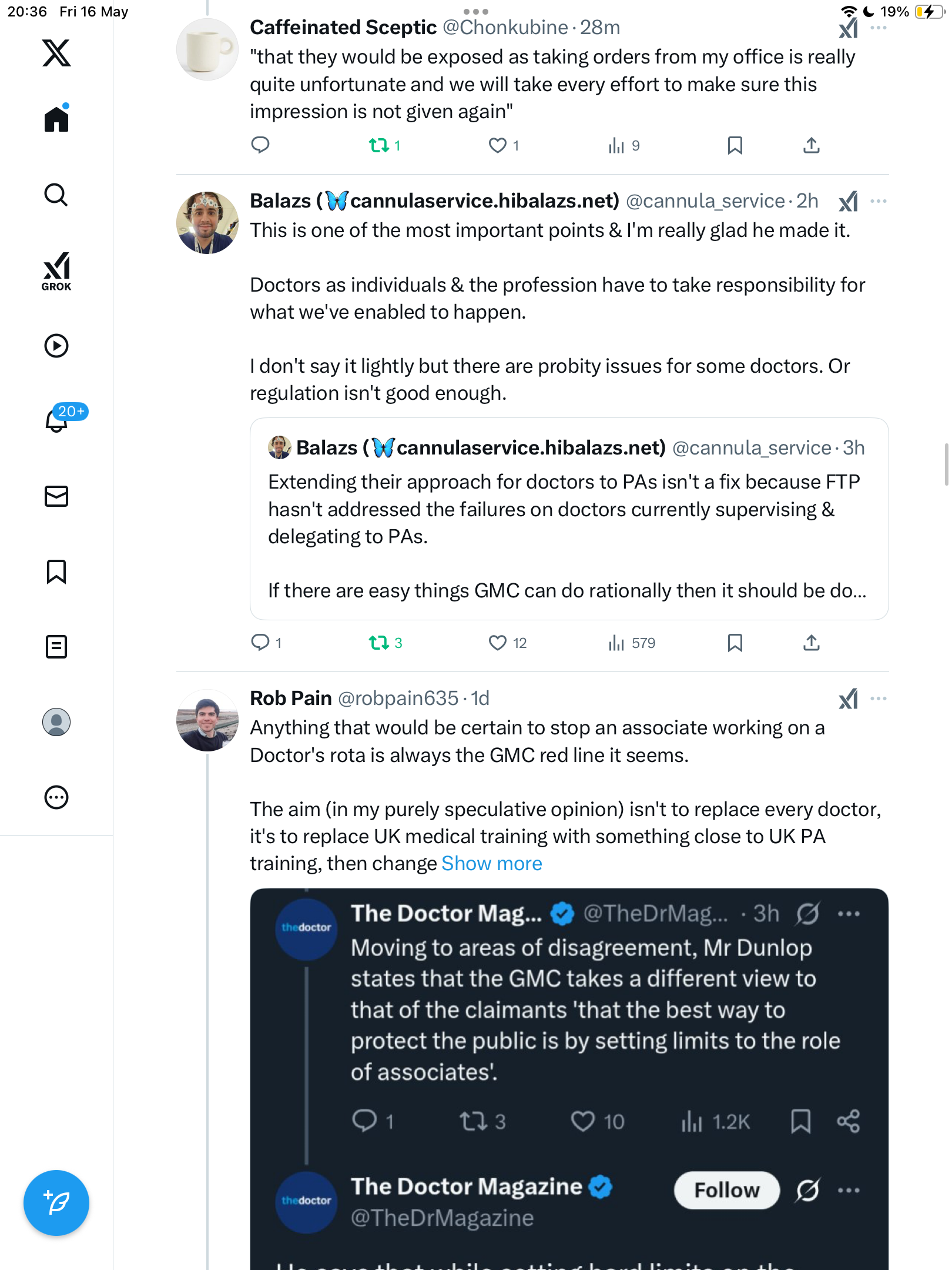Open Bookmarks in the sidebar
The image size is (952, 1270).
coord(56,571)
